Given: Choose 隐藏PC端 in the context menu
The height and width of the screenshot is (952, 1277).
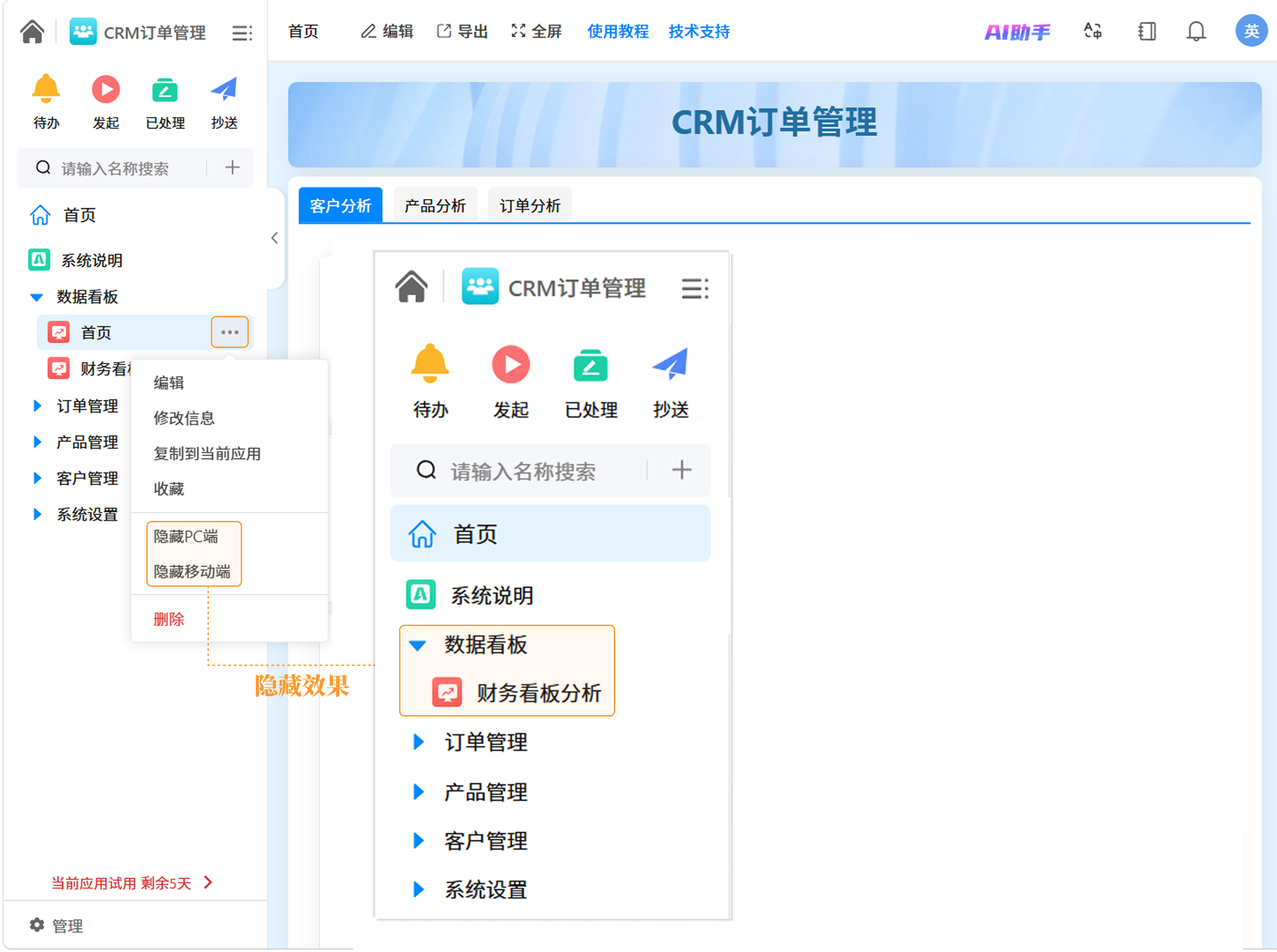Looking at the screenshot, I should click(x=186, y=537).
